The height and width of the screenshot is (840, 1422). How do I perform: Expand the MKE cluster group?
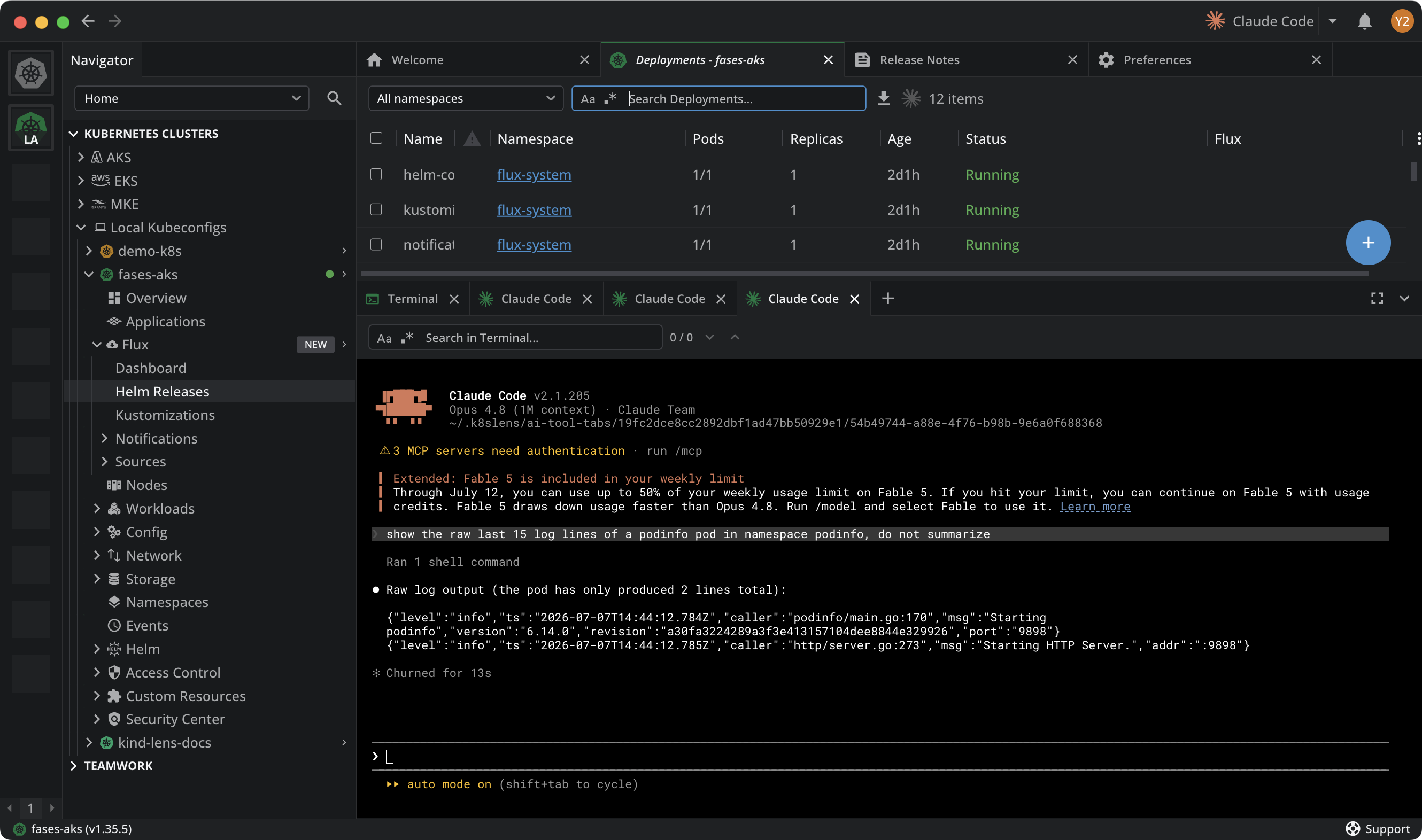(x=81, y=204)
